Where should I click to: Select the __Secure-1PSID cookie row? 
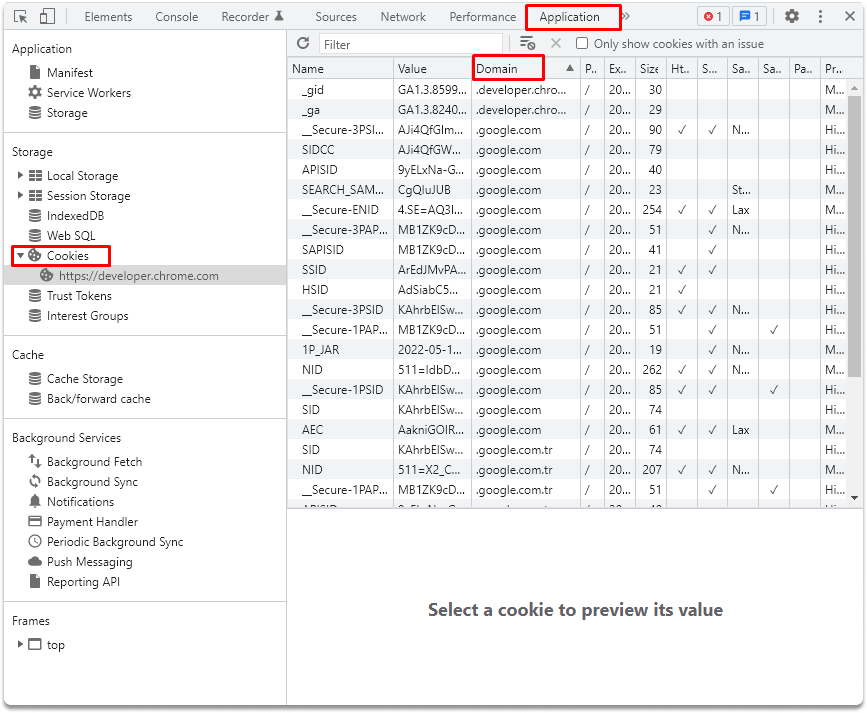(567, 390)
